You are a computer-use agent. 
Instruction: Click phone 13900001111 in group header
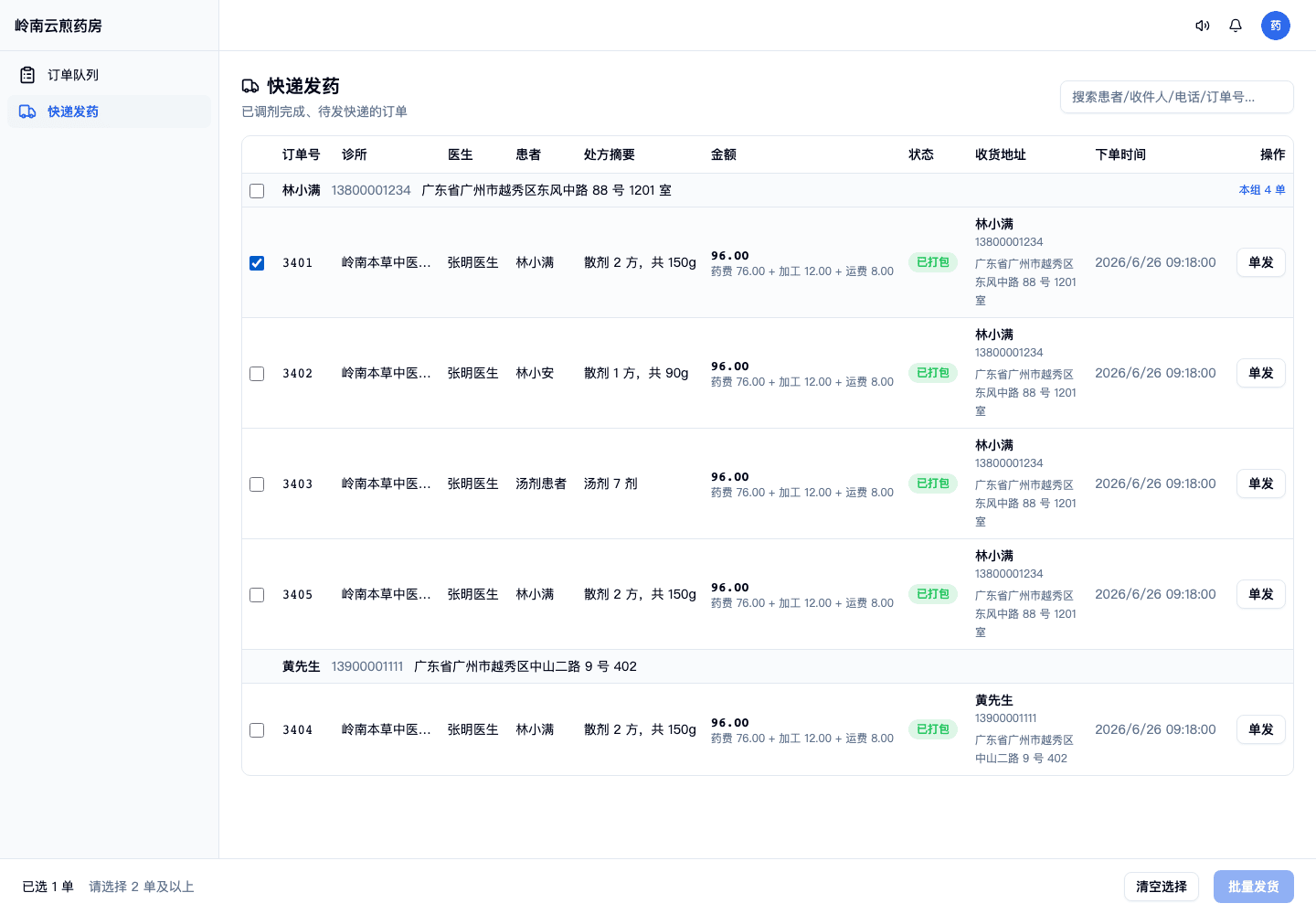[x=367, y=666]
